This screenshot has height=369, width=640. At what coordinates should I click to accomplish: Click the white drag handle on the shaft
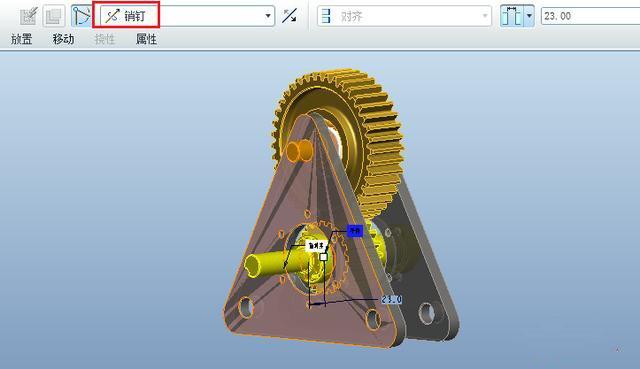click(323, 257)
